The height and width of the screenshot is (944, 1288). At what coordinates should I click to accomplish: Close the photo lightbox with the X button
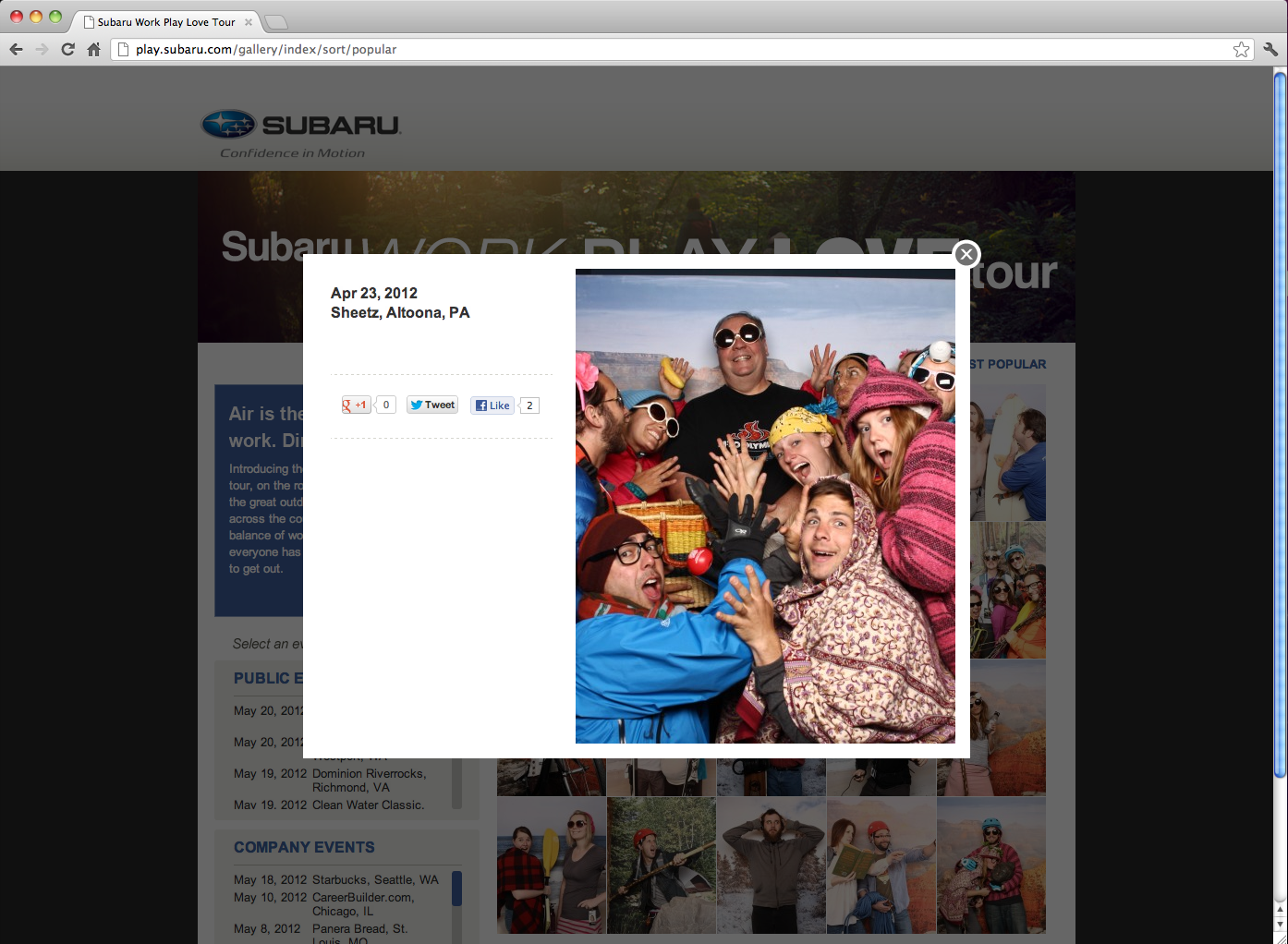(966, 254)
